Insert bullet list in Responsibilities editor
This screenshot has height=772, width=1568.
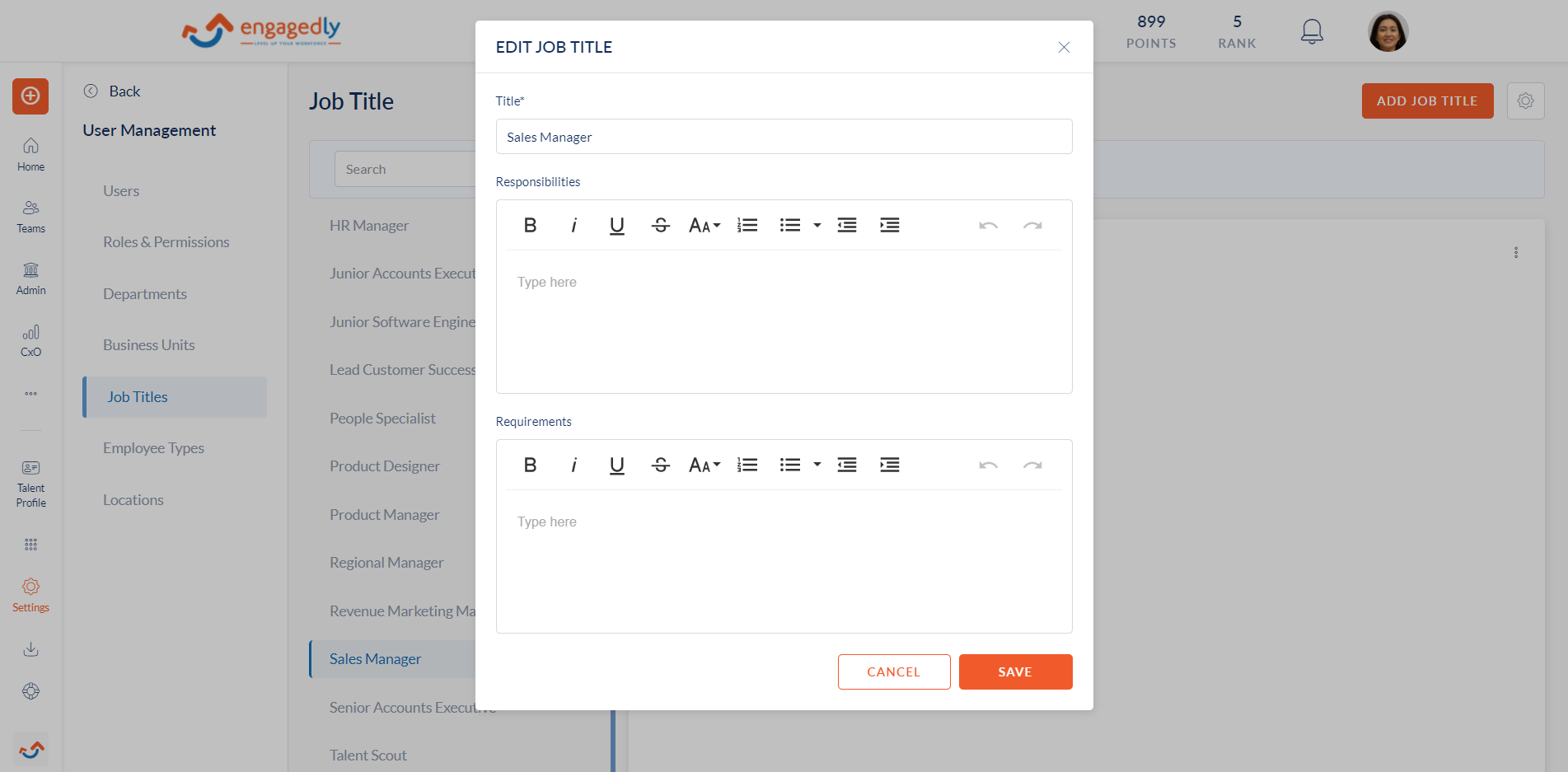click(x=790, y=225)
